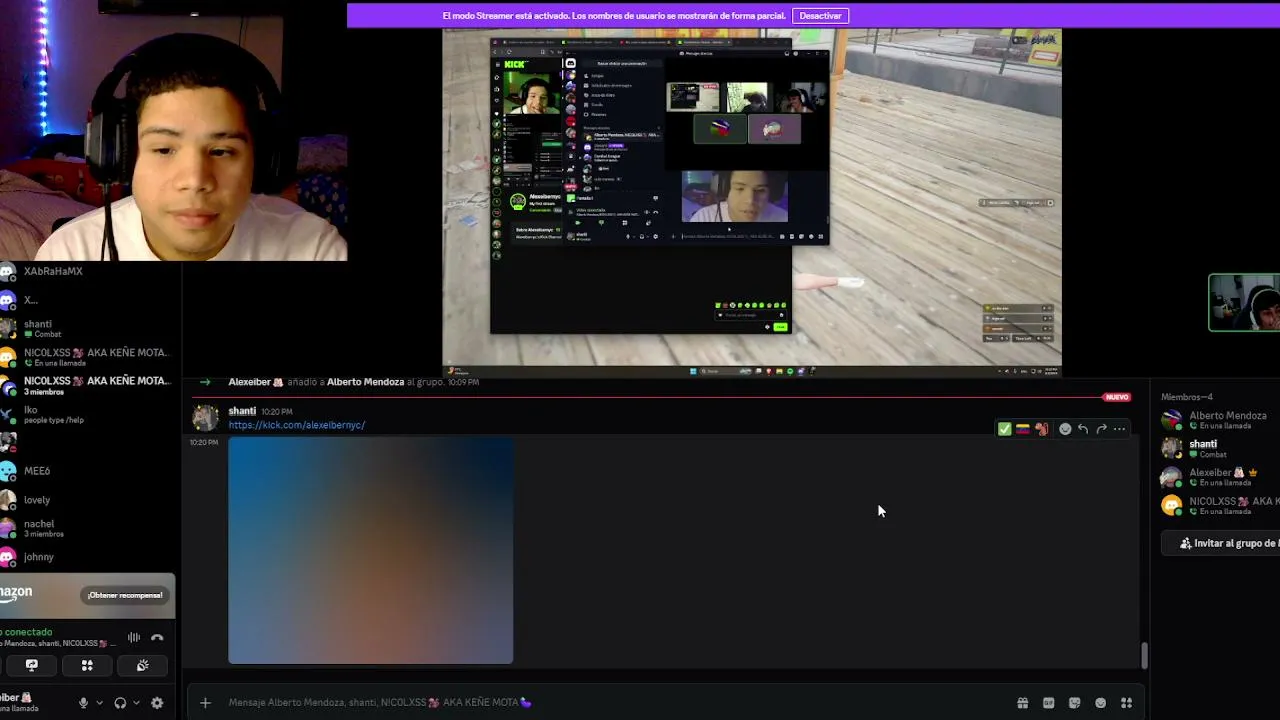This screenshot has width=1280, height=720.
Task: React with the green check mark emoji
Action: point(1004,429)
